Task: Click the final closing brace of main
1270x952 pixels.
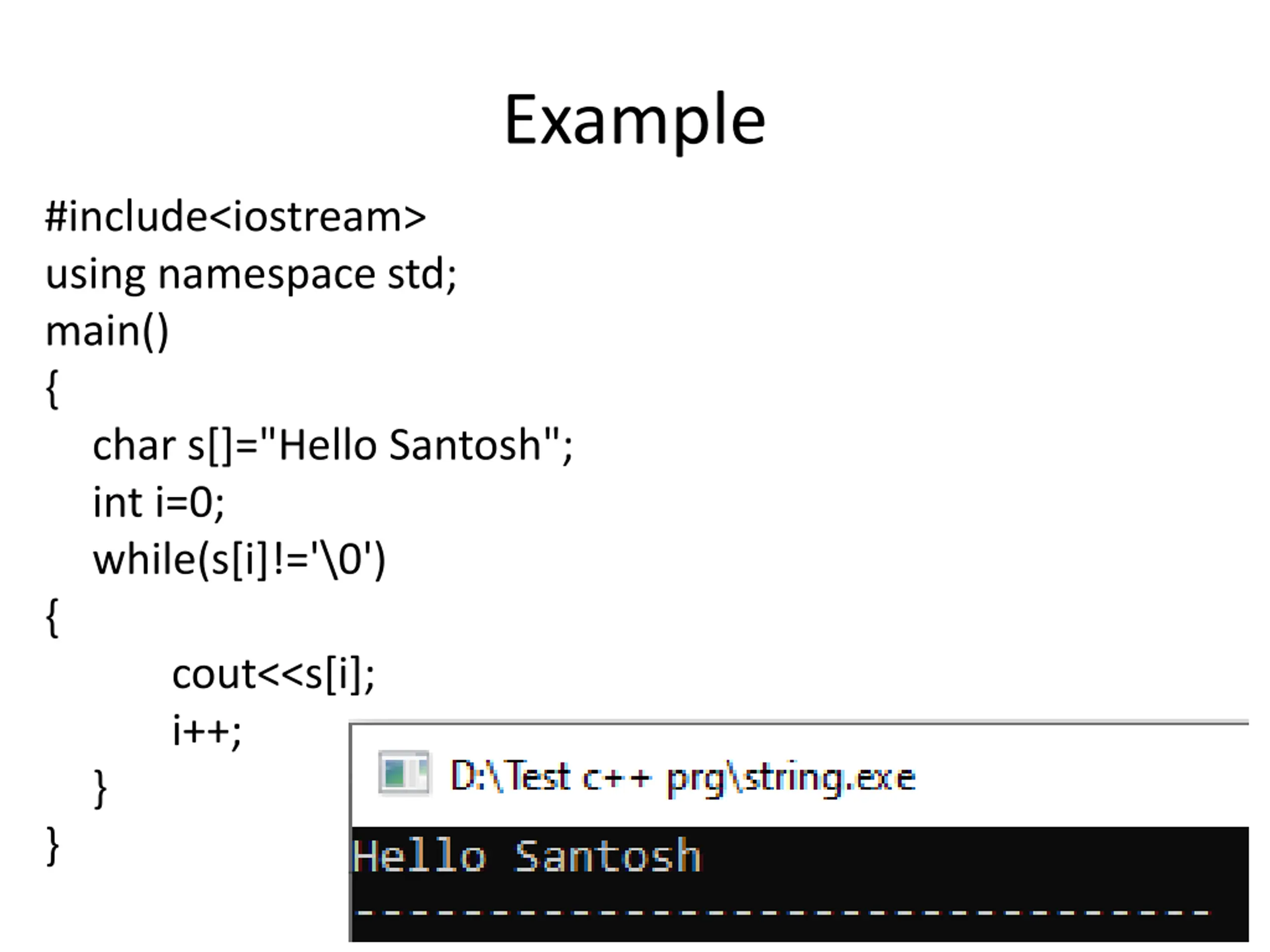Action: (52, 846)
